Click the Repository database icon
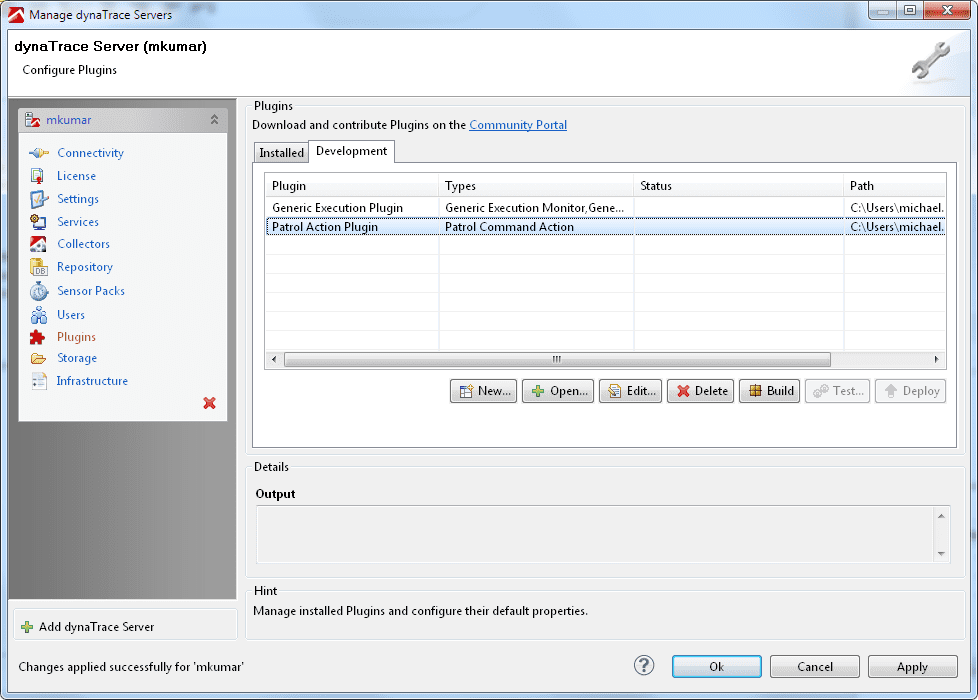The image size is (978, 700). [x=39, y=267]
